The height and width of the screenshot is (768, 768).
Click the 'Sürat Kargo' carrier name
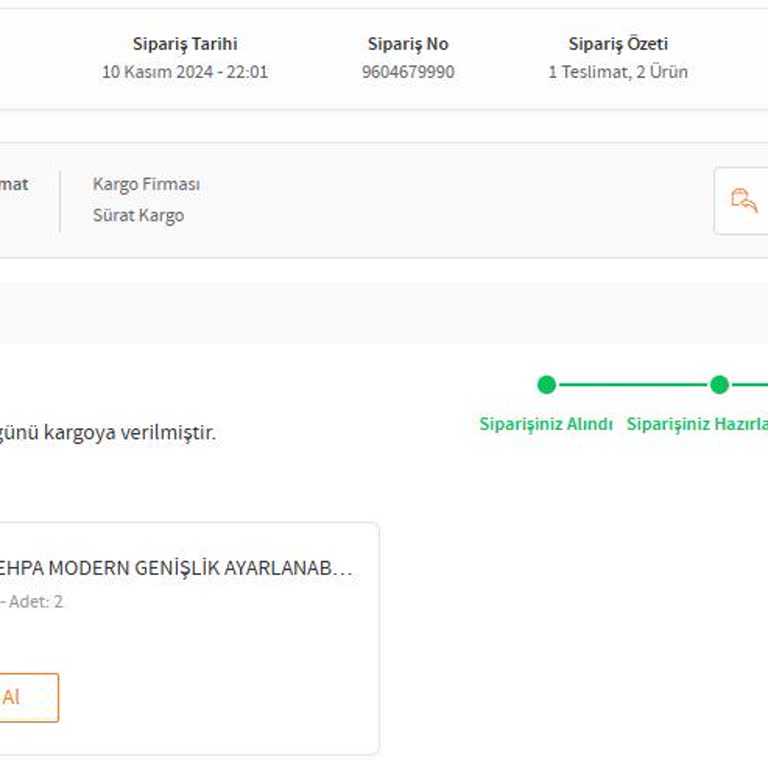coord(139,216)
